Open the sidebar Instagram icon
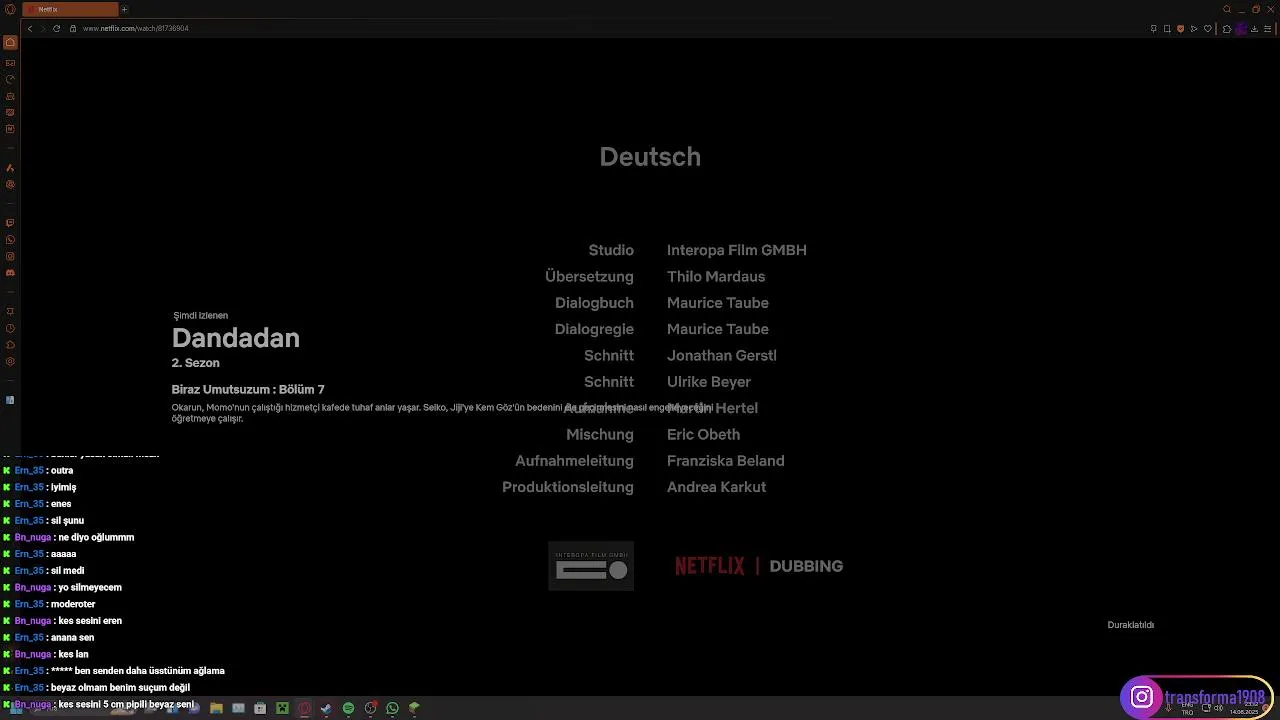1280x720 pixels. click(x=10, y=256)
